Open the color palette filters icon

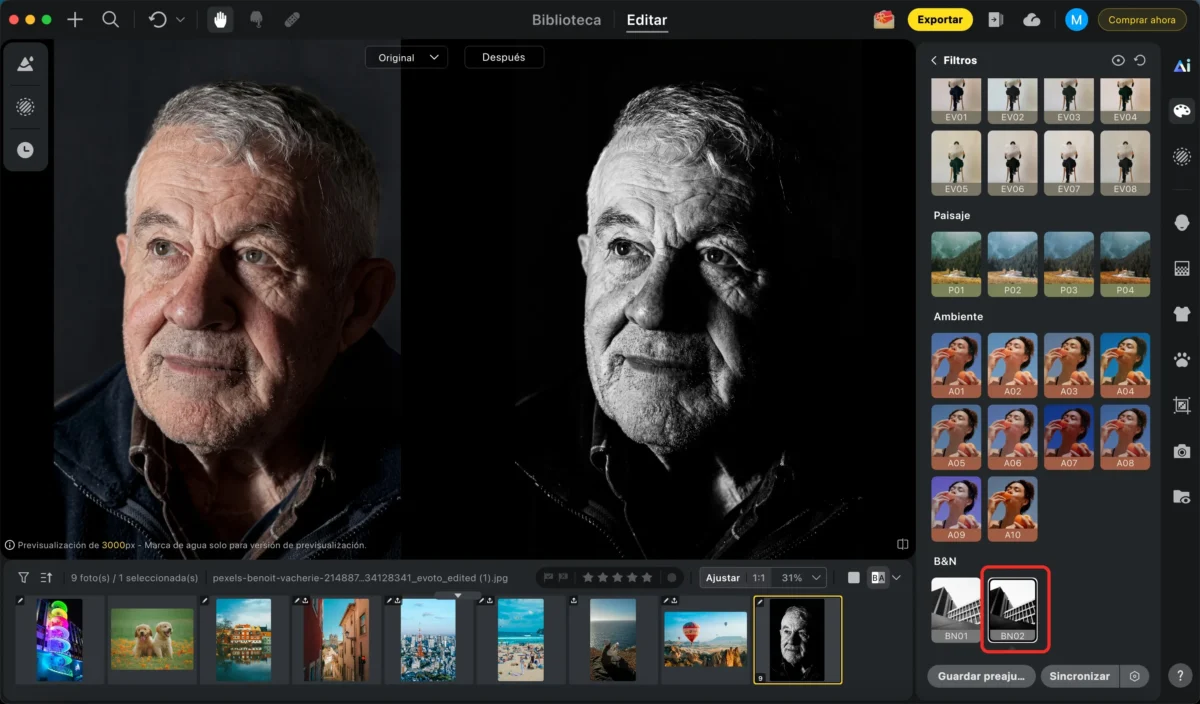click(1182, 111)
